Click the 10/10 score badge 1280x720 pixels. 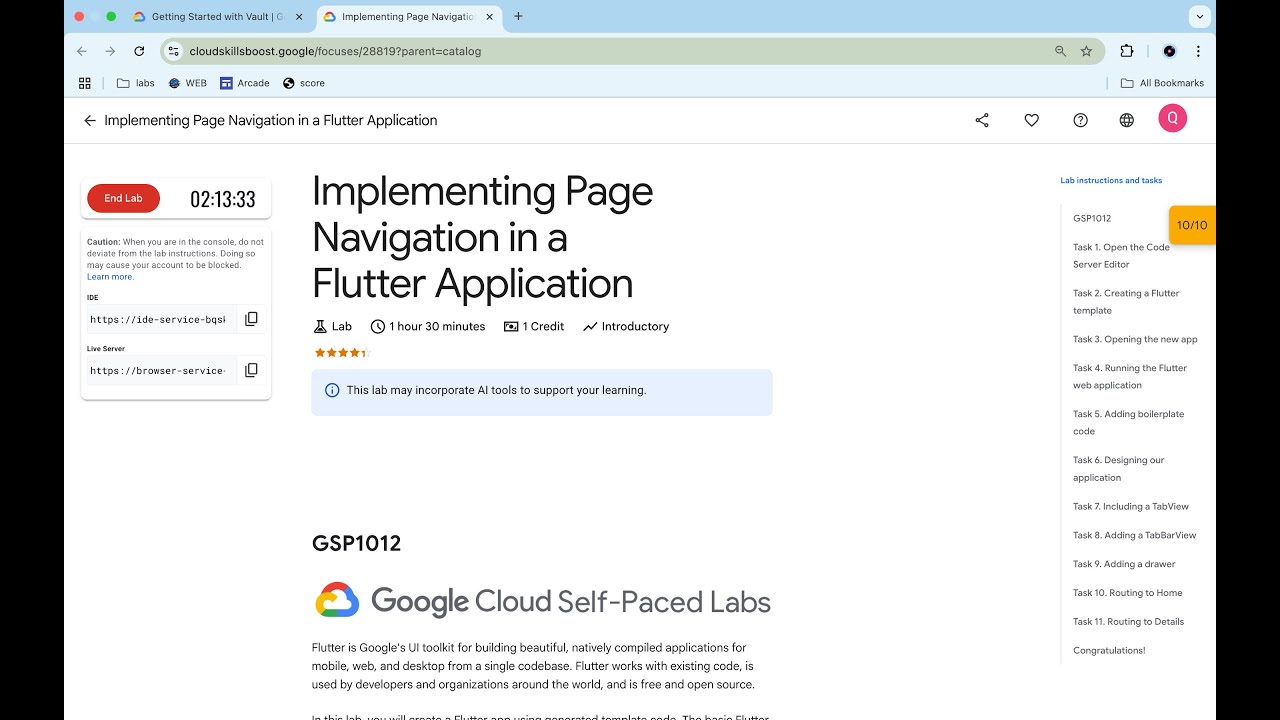click(1192, 225)
